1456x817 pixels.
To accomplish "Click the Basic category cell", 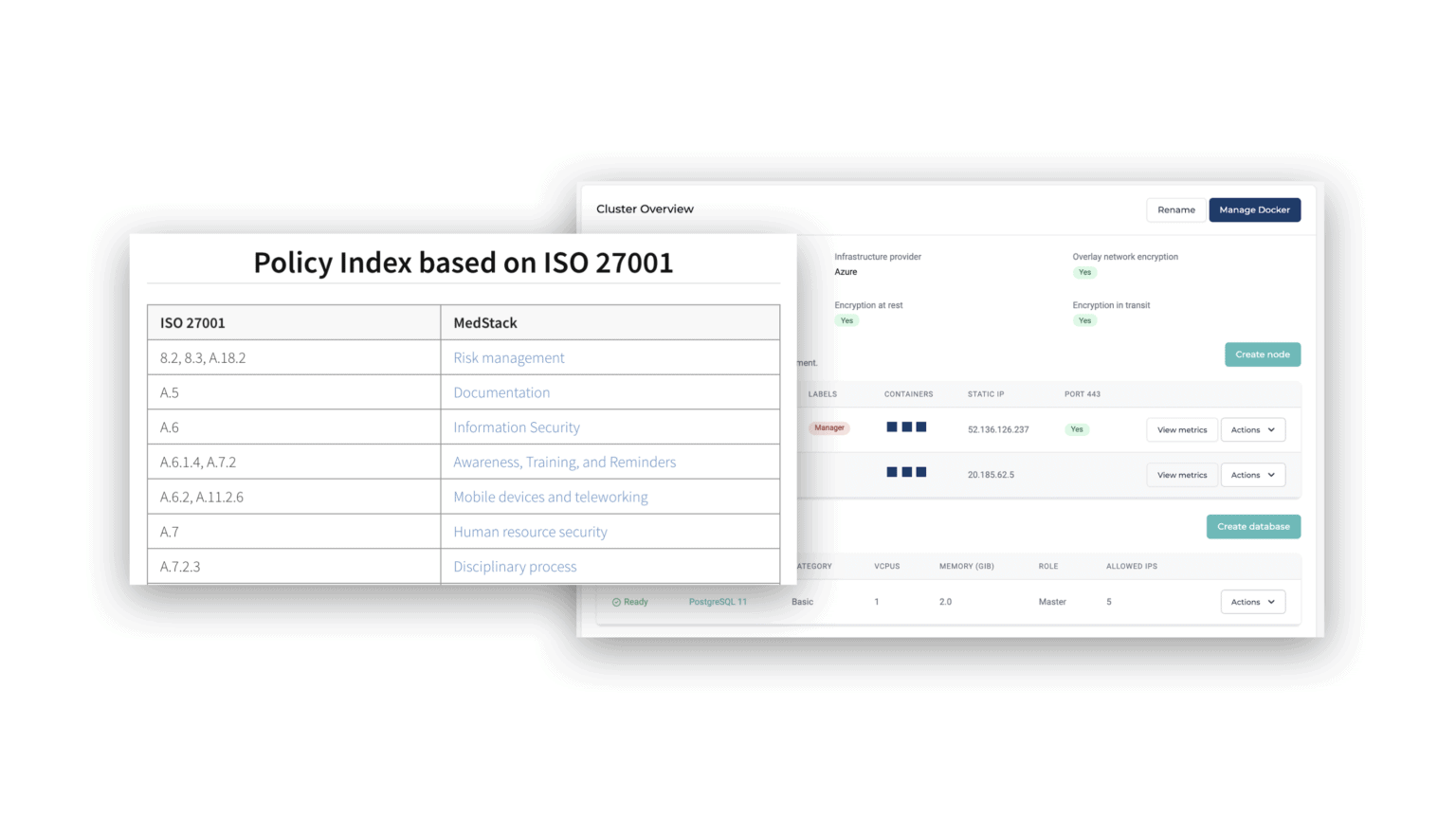I will click(x=802, y=602).
